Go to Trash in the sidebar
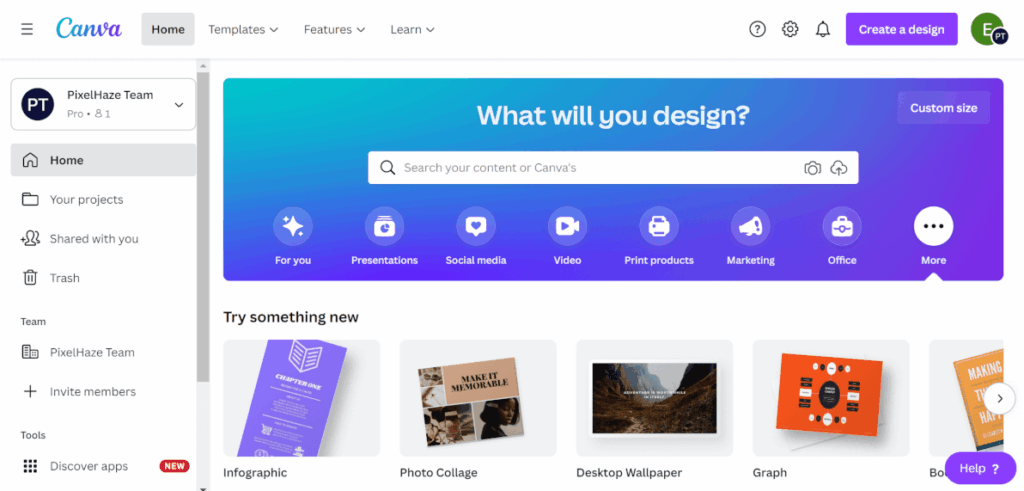Image resolution: width=1024 pixels, height=491 pixels. (103, 277)
